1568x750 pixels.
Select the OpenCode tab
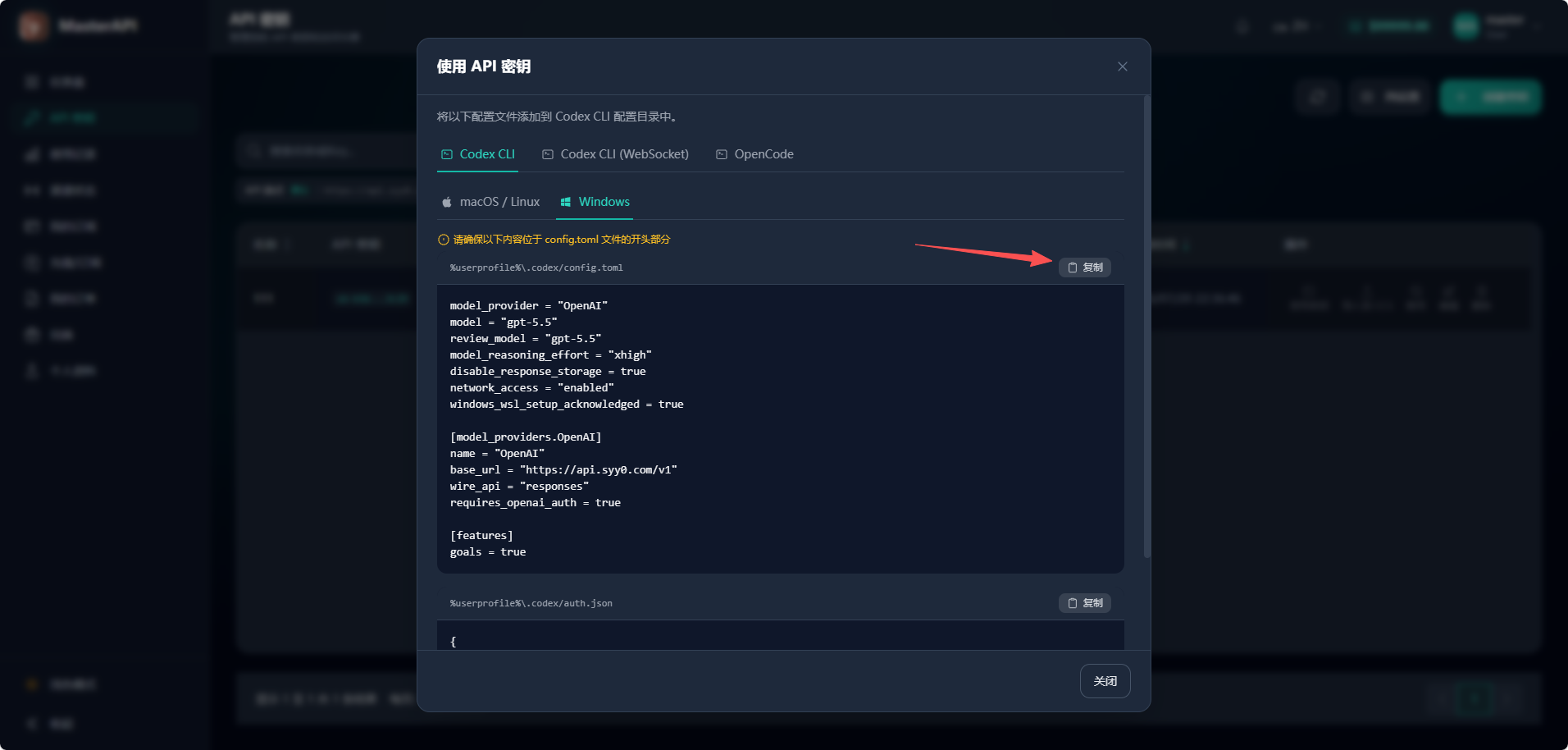coord(754,154)
